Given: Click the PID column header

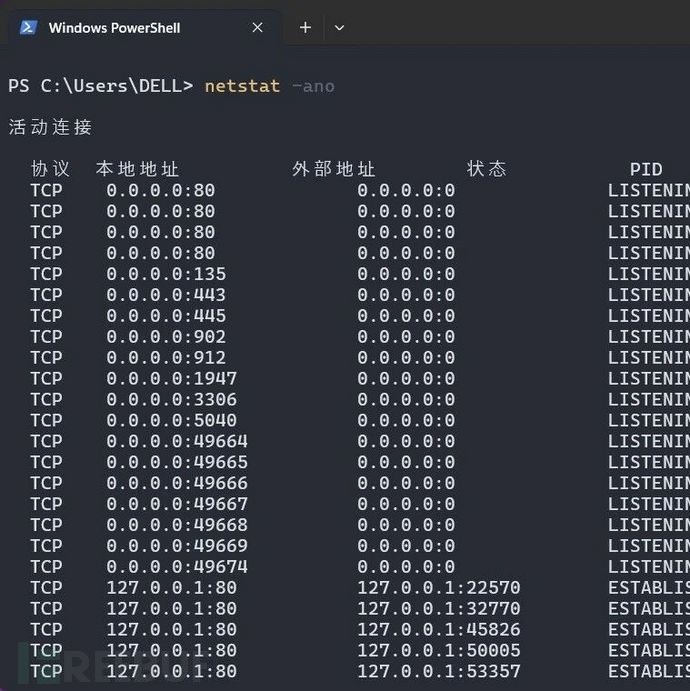Looking at the screenshot, I should tap(646, 170).
